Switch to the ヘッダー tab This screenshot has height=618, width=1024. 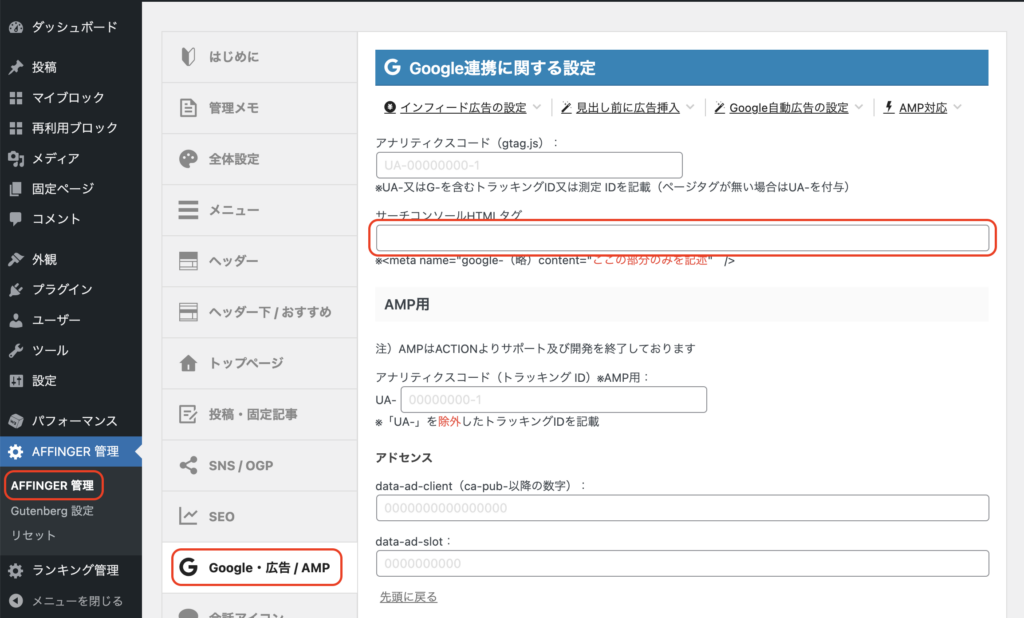click(259, 261)
